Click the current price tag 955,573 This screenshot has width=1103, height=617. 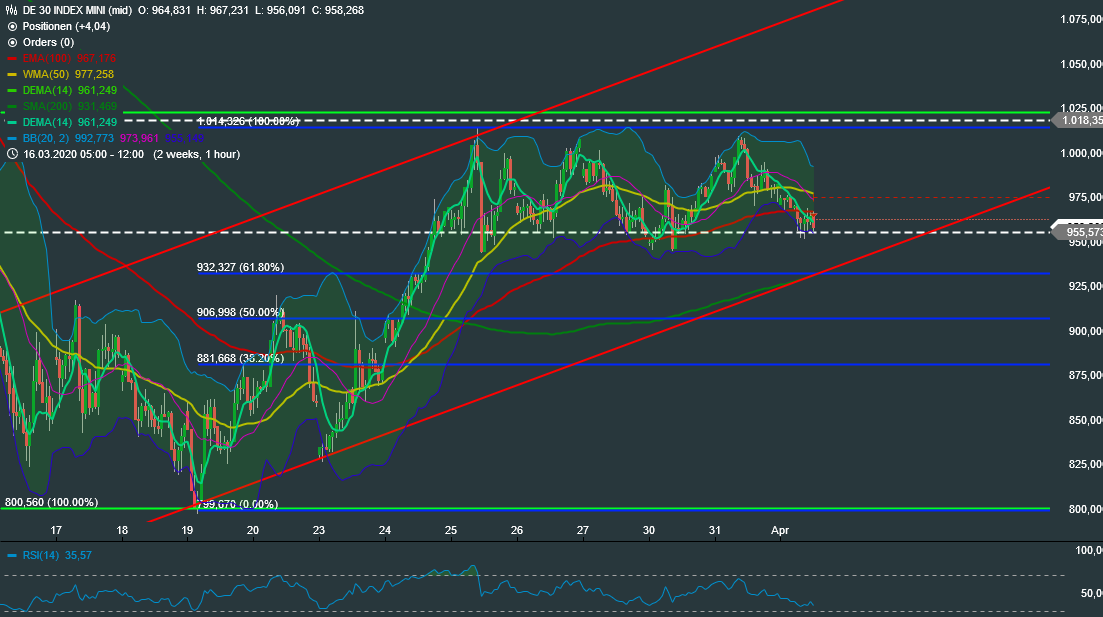[x=1078, y=231]
